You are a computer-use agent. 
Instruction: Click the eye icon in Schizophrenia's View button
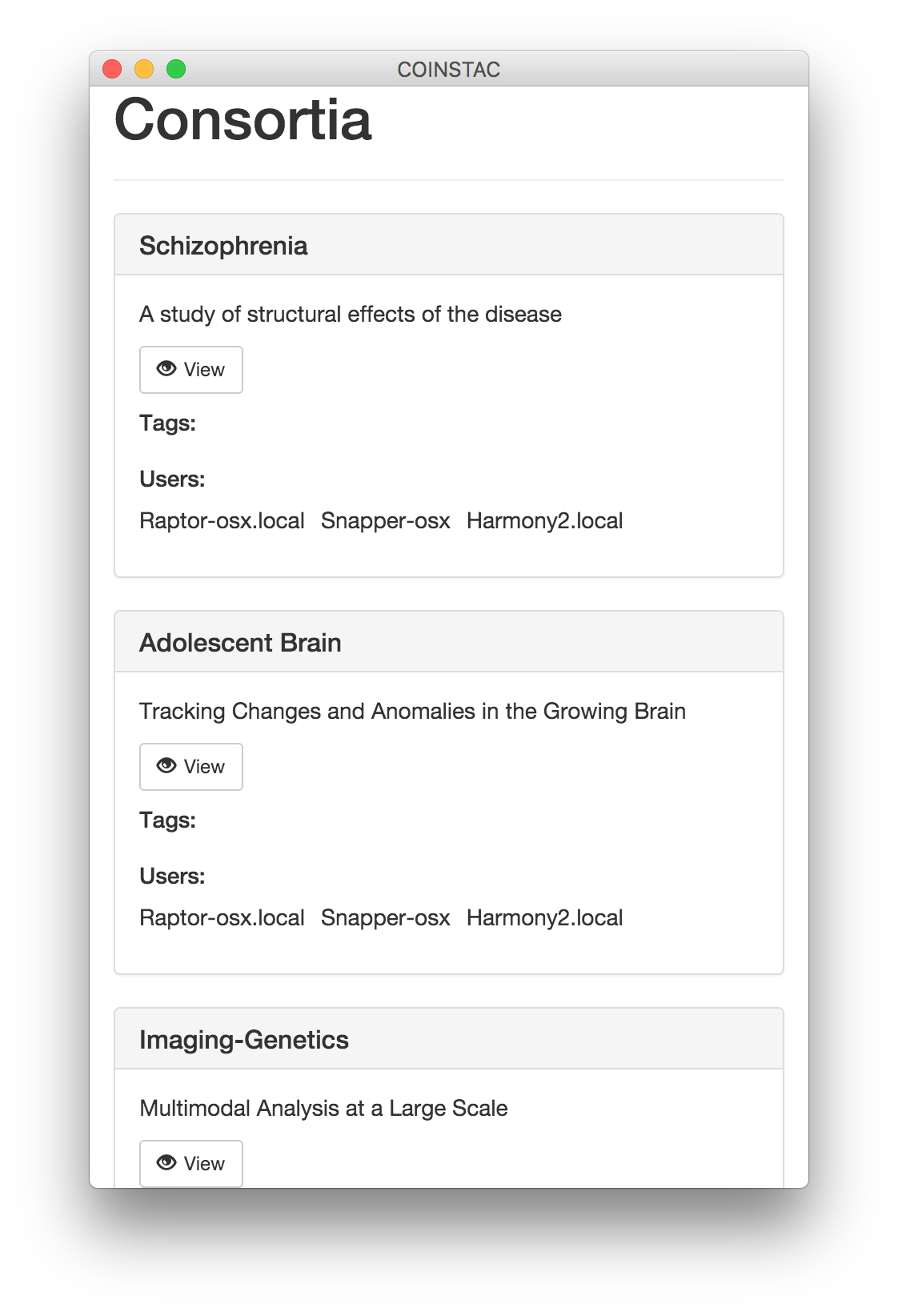pos(166,369)
